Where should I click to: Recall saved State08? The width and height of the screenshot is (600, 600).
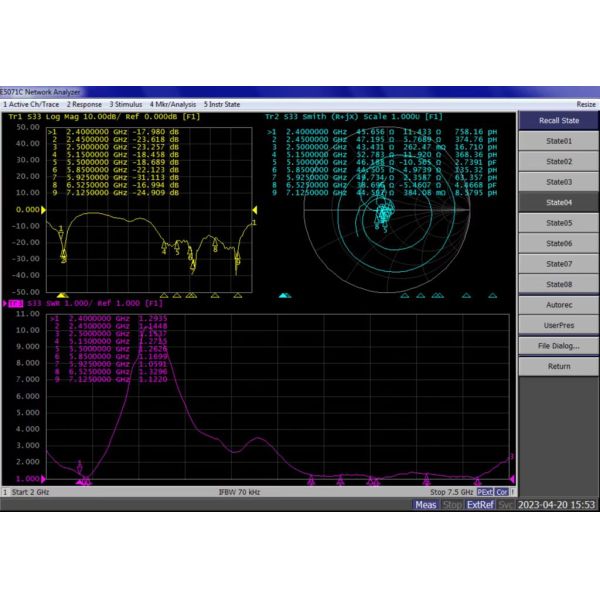(x=559, y=284)
